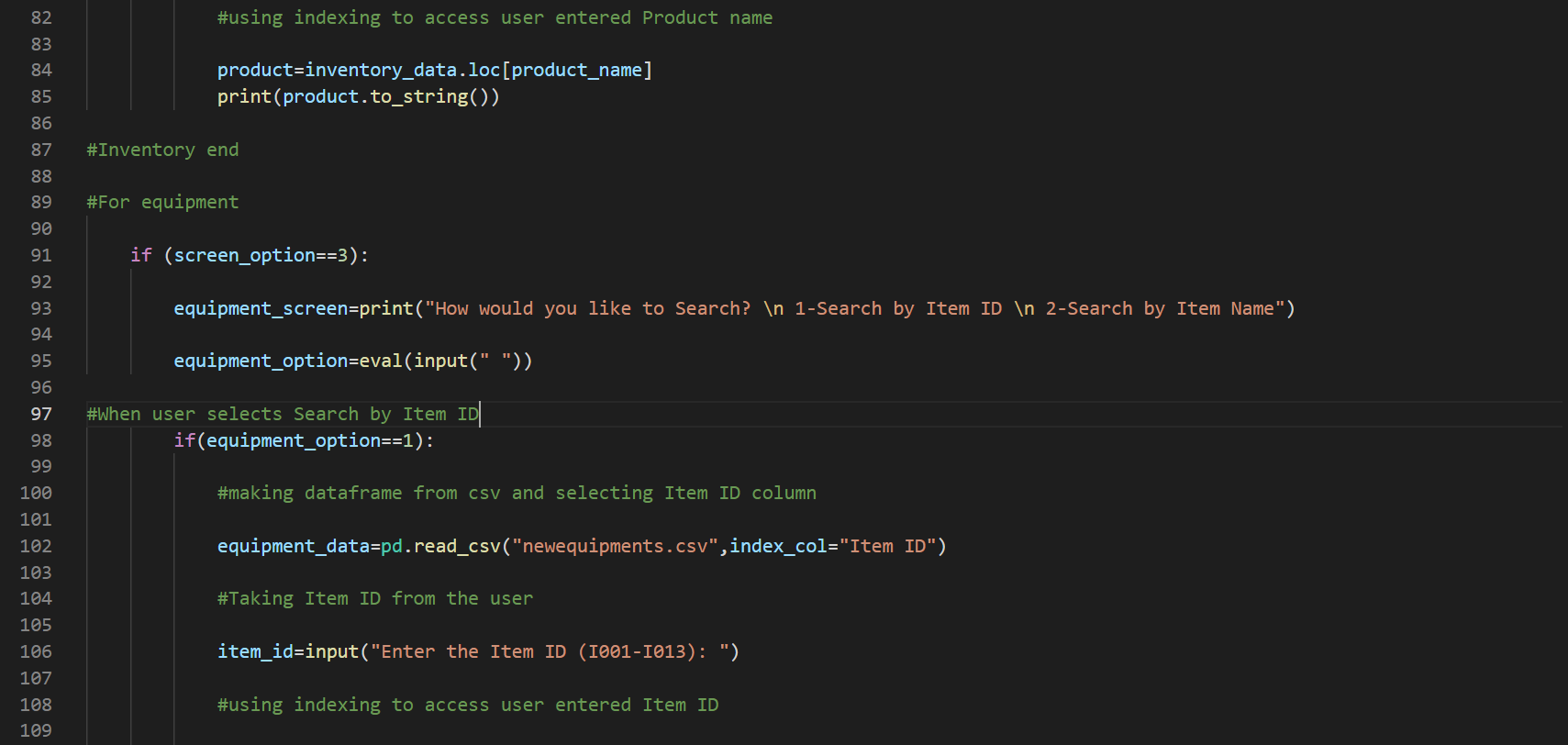
Task: Click 'print(product.to_string())' on line 85
Action: 359,96
